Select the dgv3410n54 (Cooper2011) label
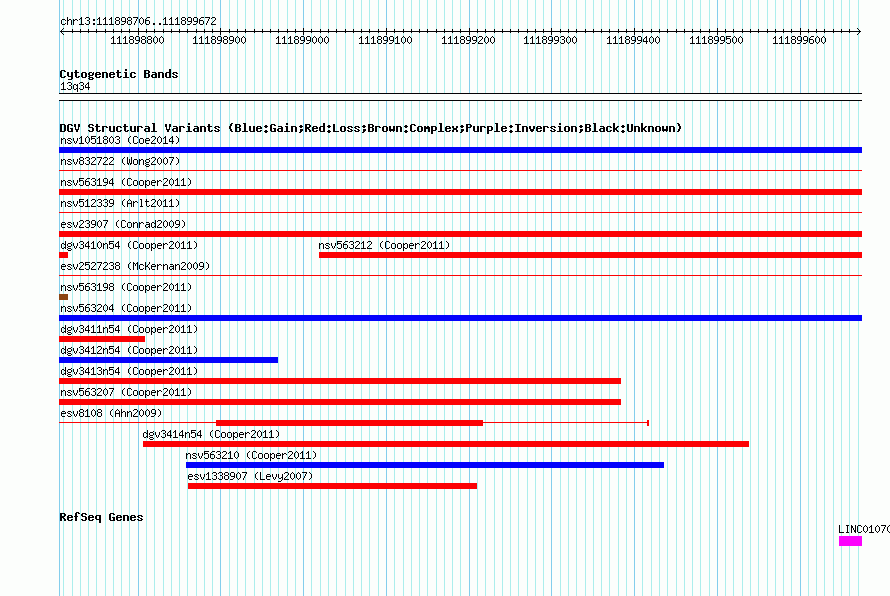Screen dimensions: 890x596 [x=129, y=245]
